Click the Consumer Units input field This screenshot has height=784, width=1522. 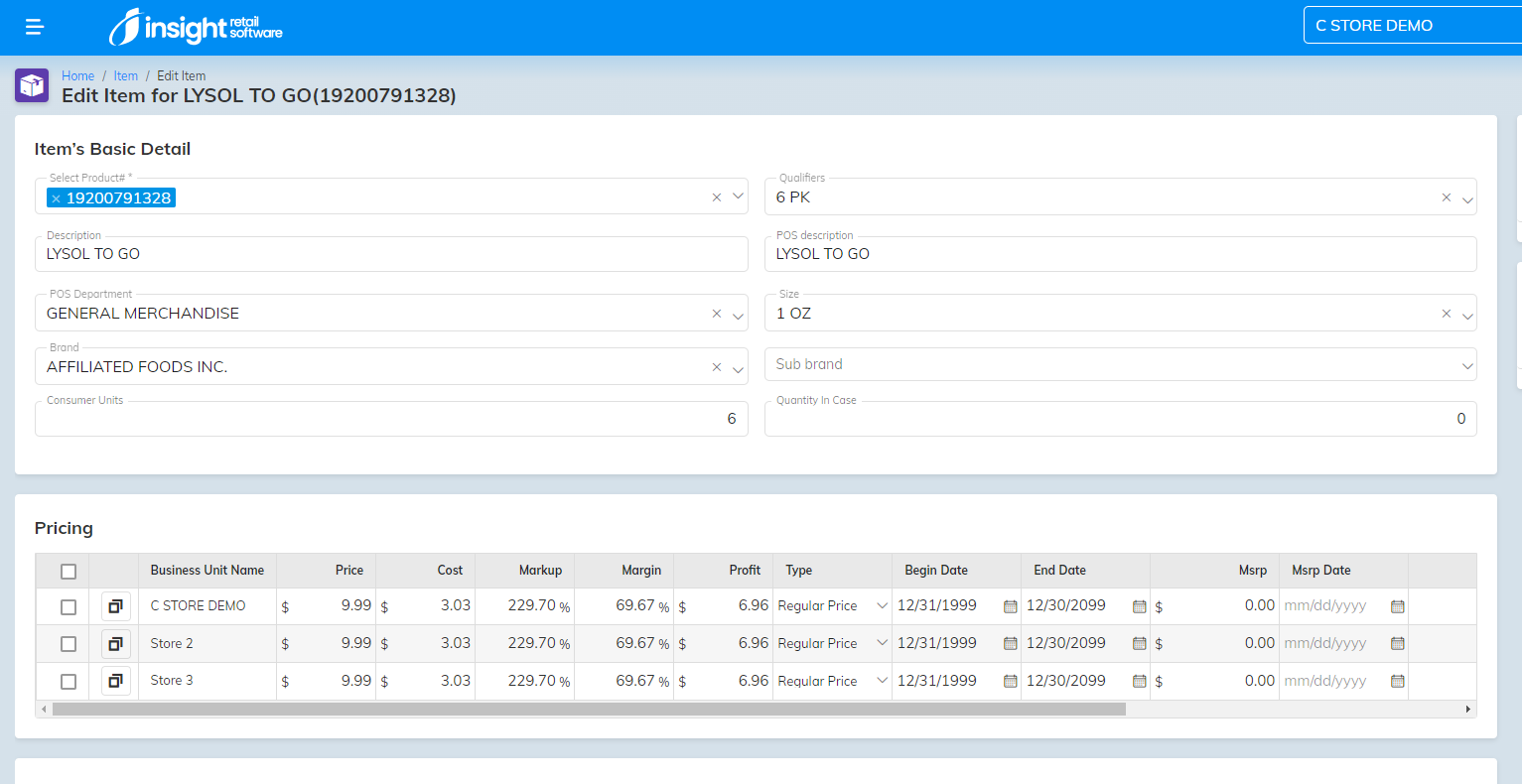(391, 419)
